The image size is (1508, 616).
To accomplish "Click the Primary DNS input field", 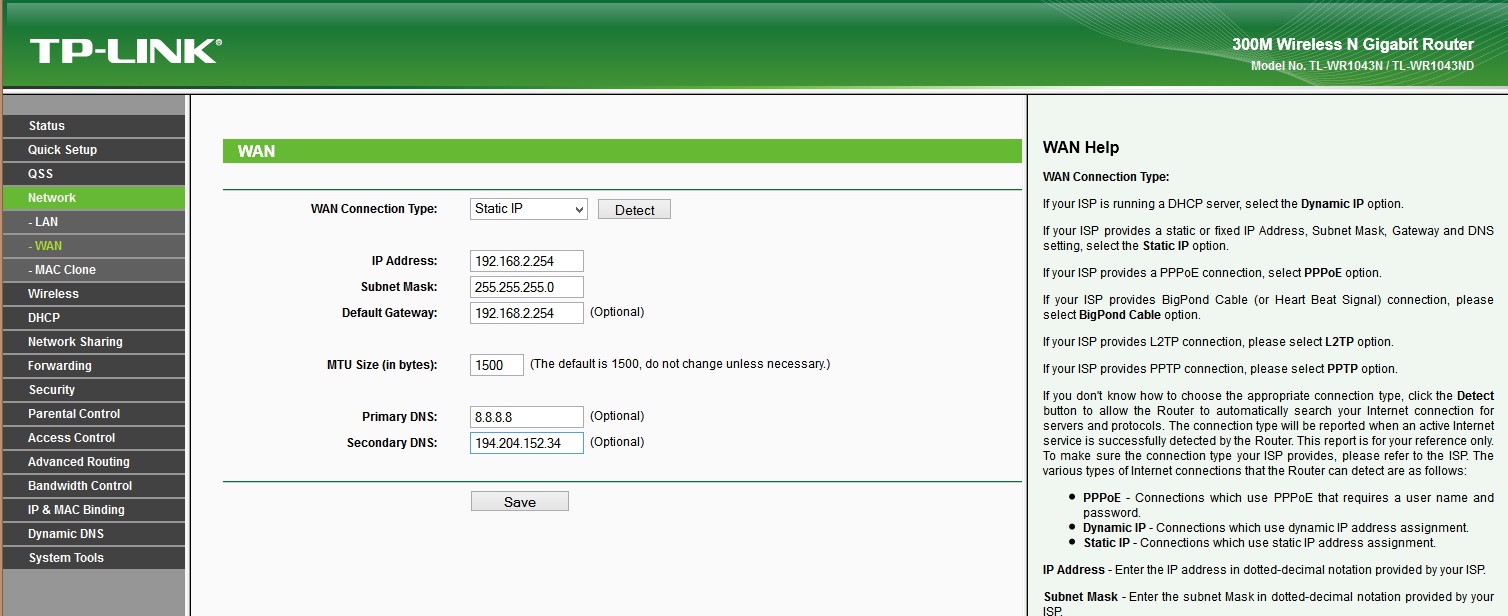I will (x=527, y=417).
